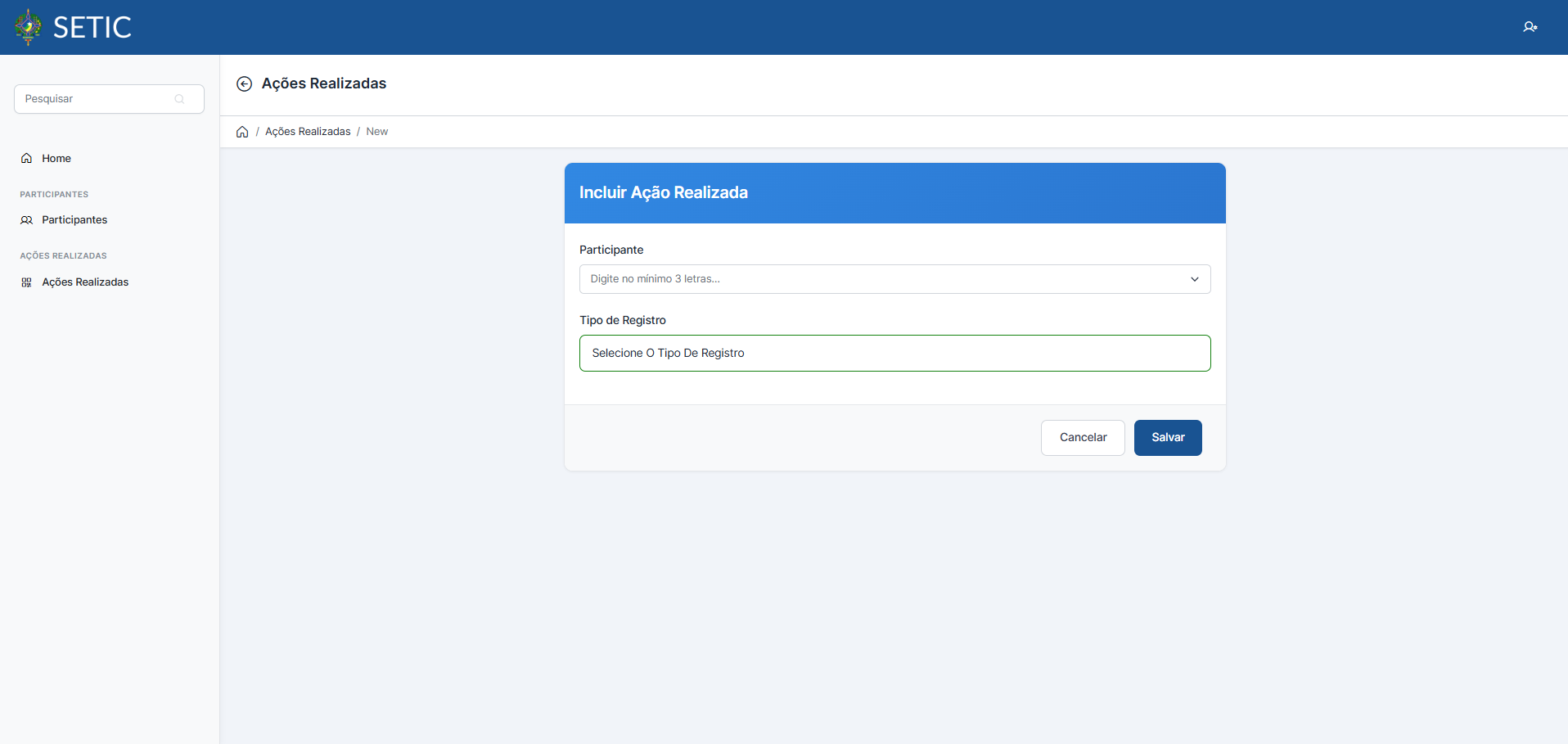The image size is (1568, 744).
Task: Click the house icon next to Home
Action: [27, 159]
